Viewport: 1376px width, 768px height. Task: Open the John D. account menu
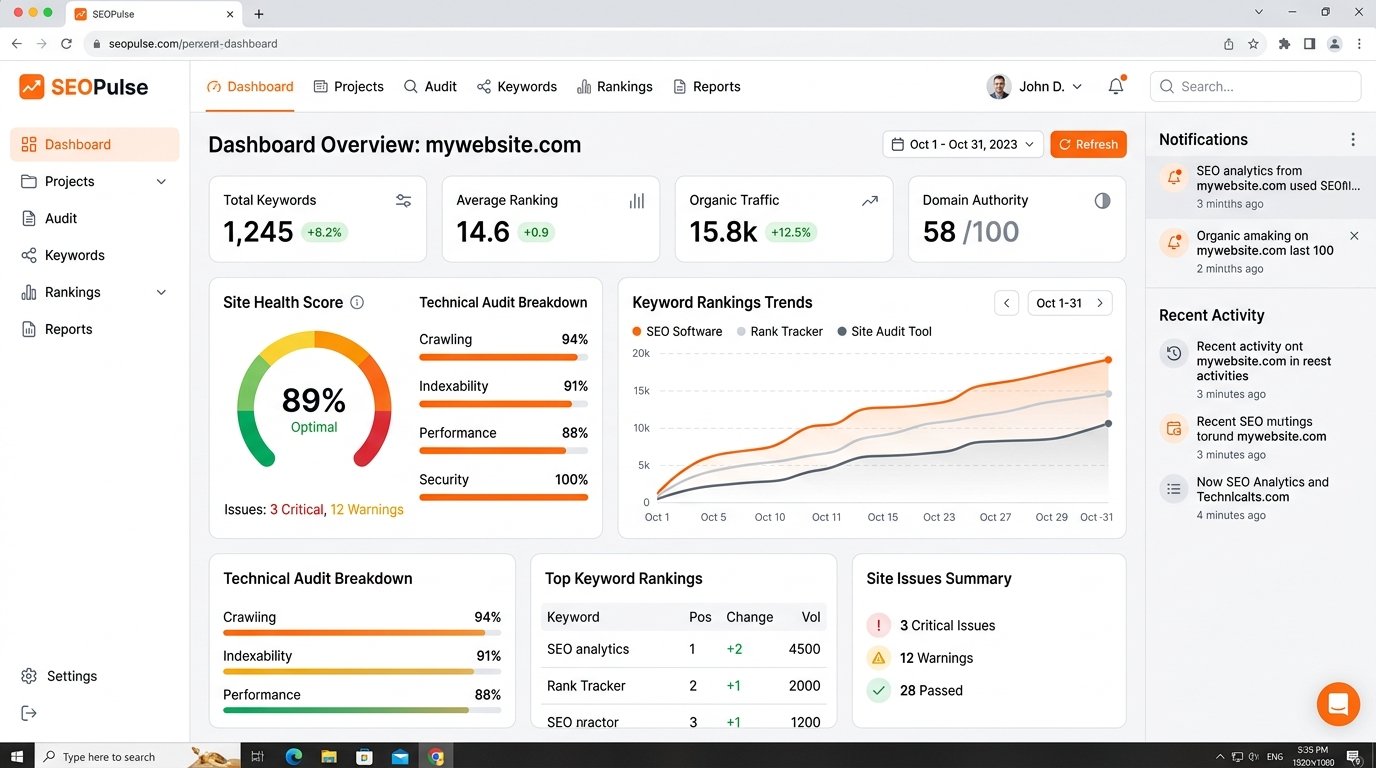click(x=1034, y=87)
